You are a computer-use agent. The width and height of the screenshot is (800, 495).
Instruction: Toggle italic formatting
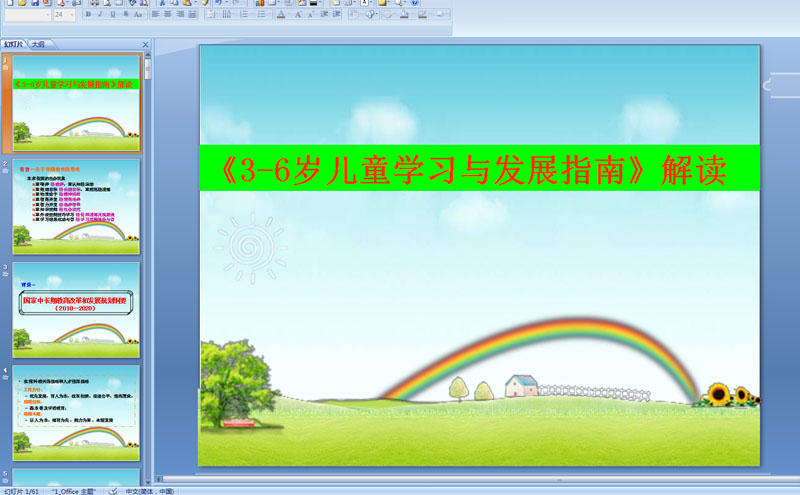[x=101, y=14]
